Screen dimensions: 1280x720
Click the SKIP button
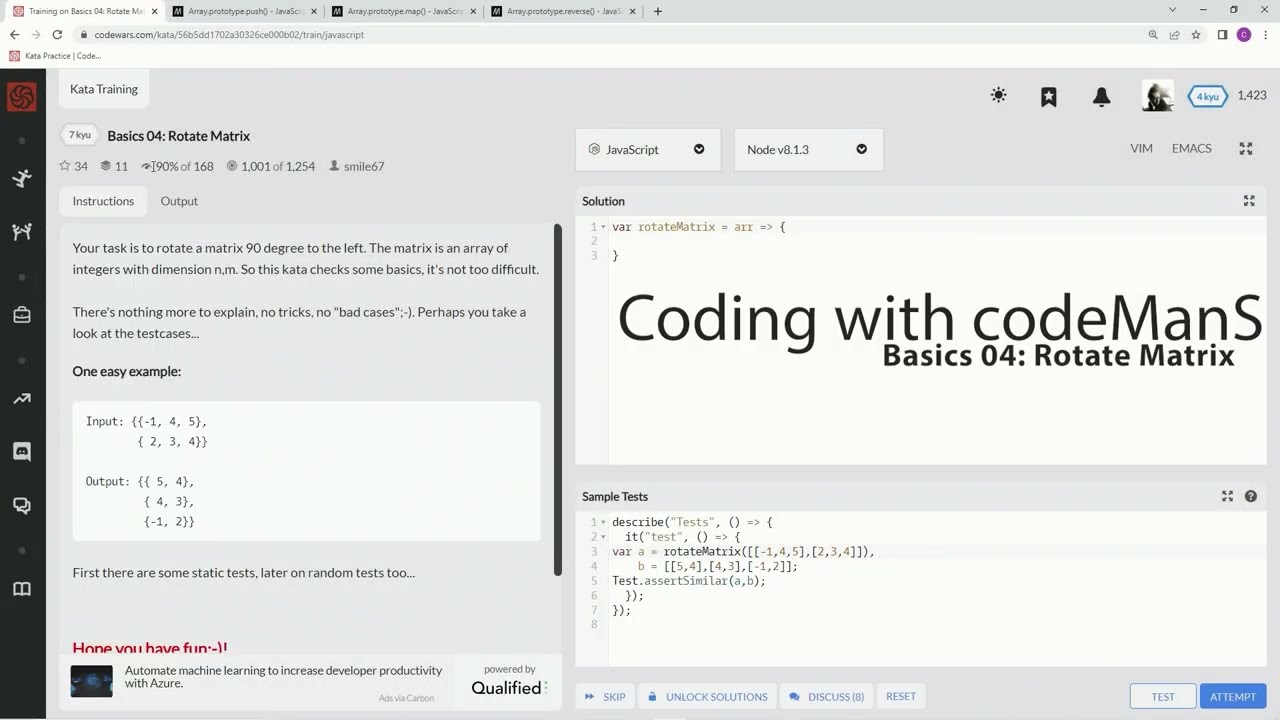point(605,696)
